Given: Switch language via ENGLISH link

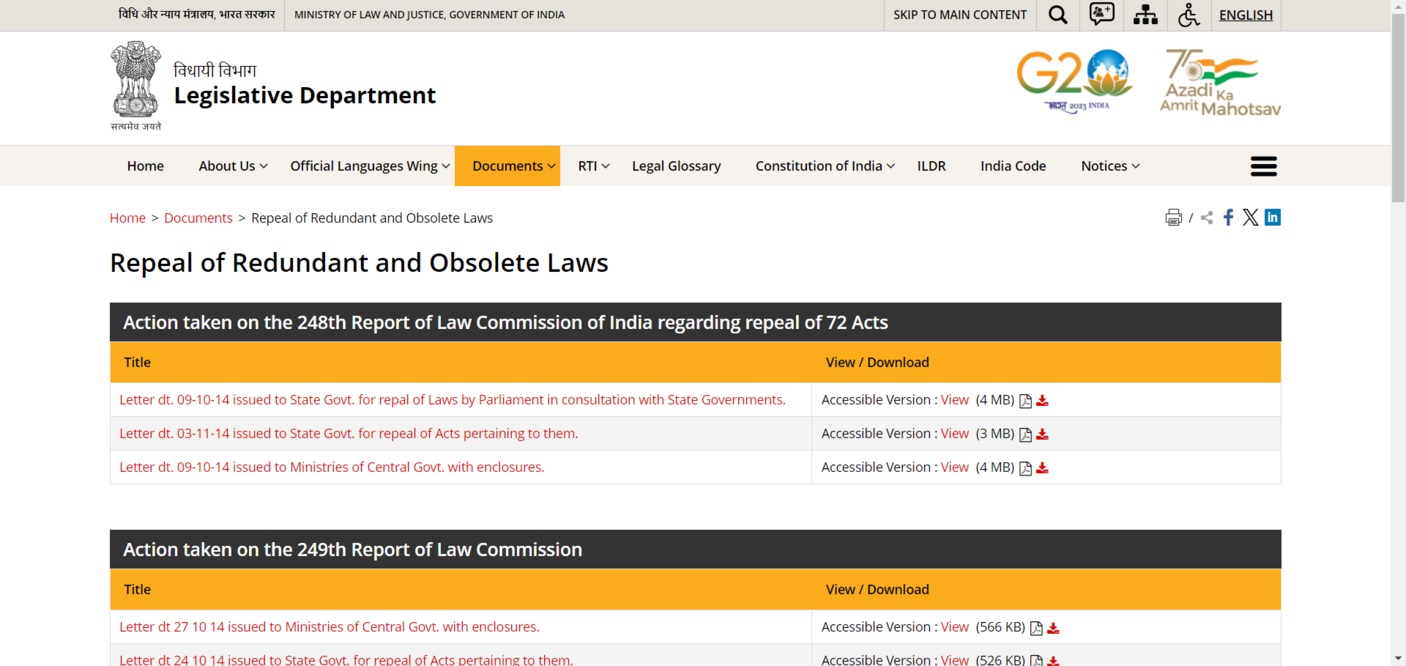Looking at the screenshot, I should click(x=1245, y=15).
